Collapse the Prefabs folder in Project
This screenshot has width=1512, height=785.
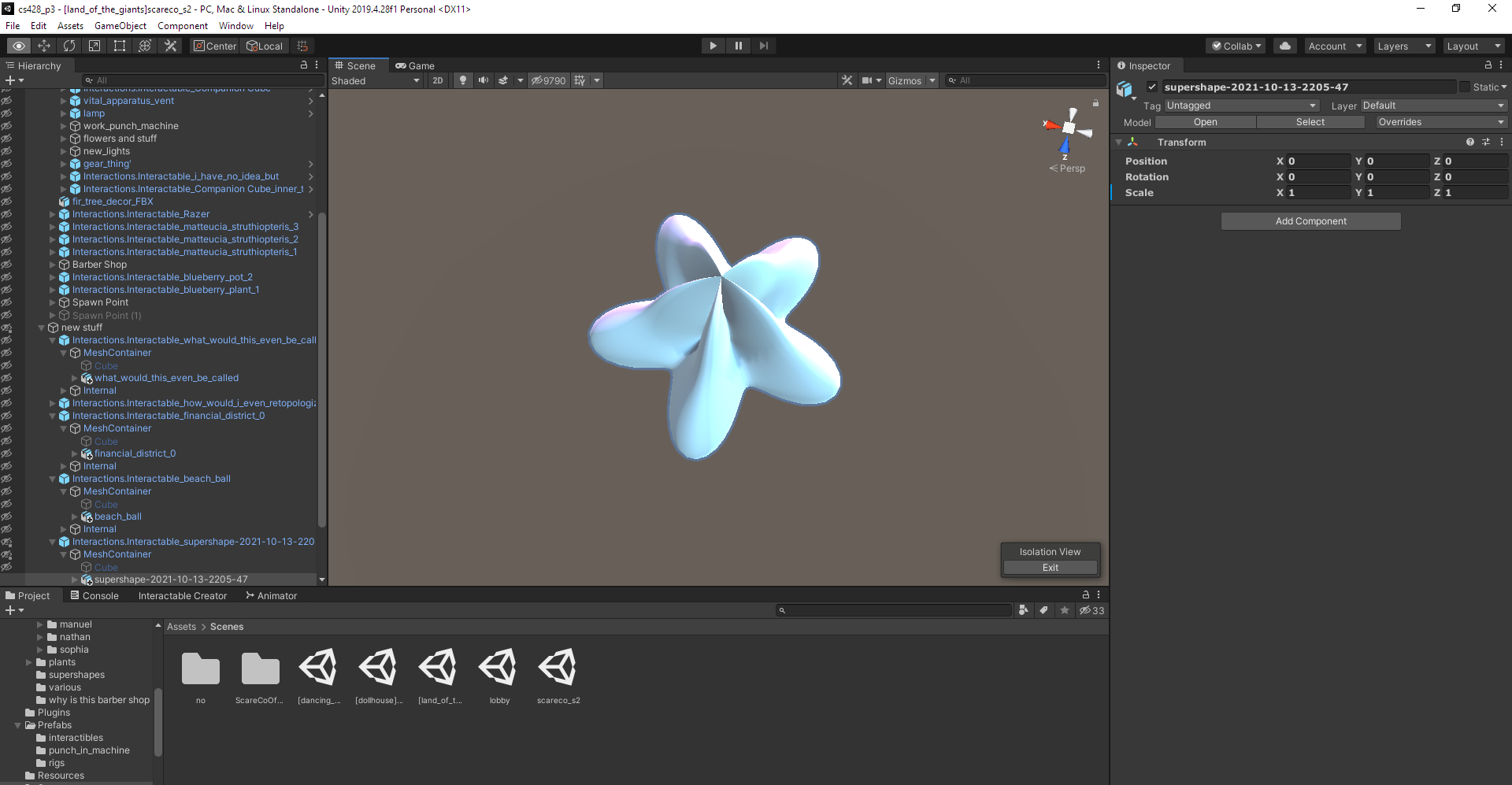(x=18, y=725)
